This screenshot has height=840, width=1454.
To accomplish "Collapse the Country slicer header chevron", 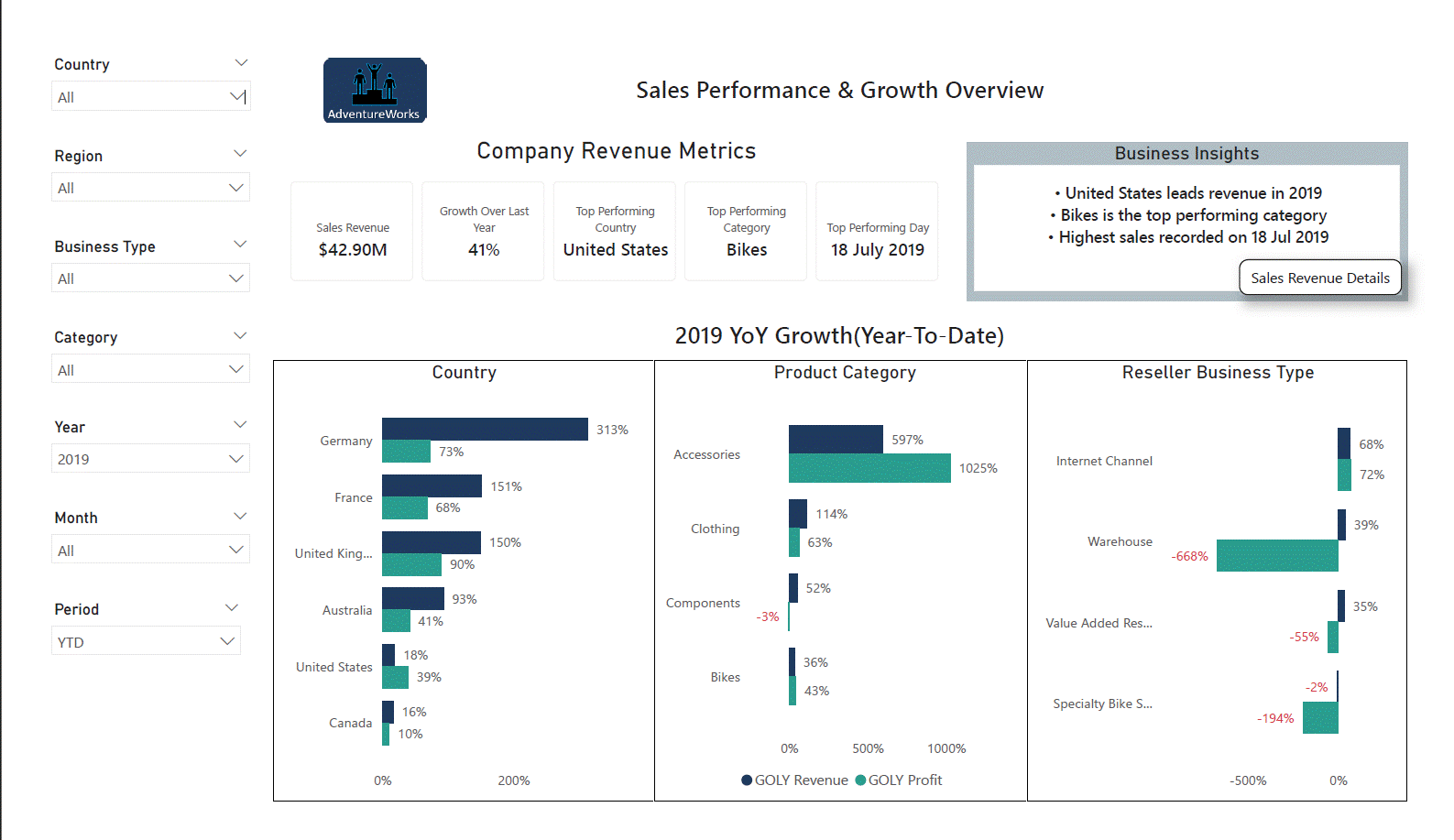I will 241,63.
